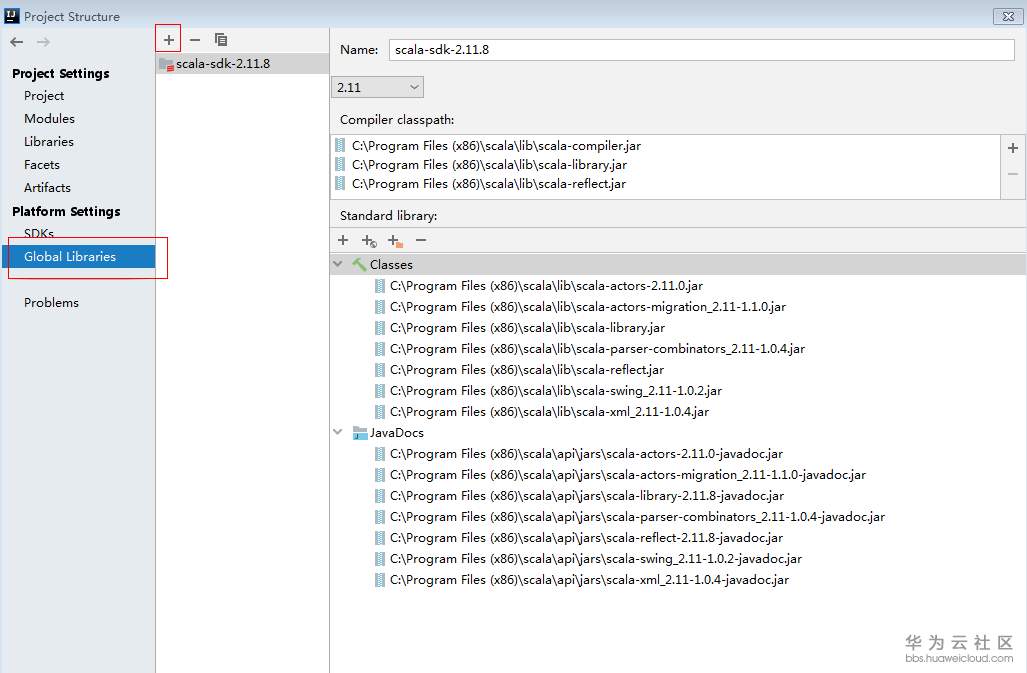Viewport: 1027px width, 673px height.
Task: Add jar to Compiler classpath
Action: 1013,148
